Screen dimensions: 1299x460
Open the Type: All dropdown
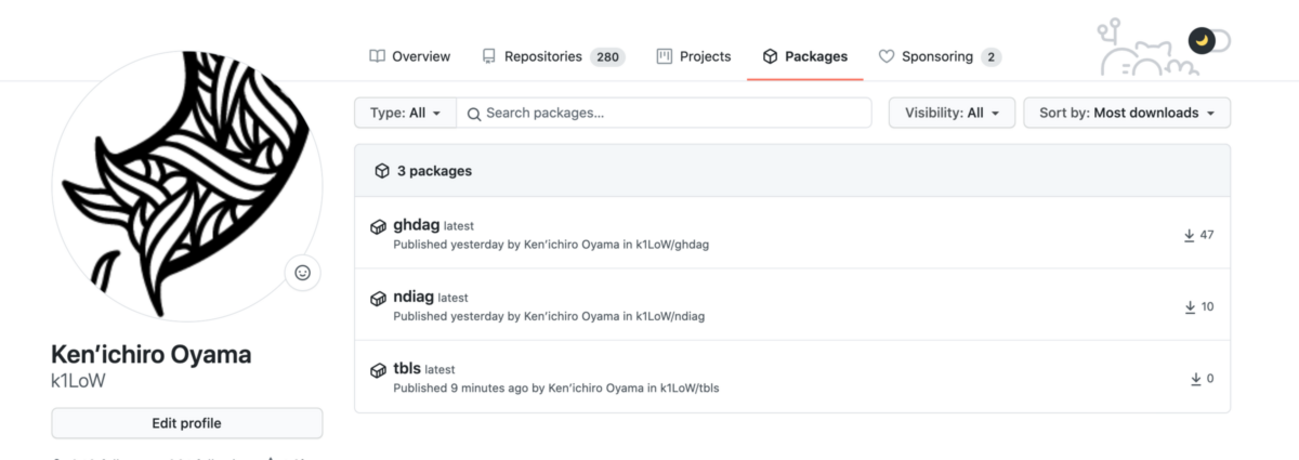(x=405, y=113)
